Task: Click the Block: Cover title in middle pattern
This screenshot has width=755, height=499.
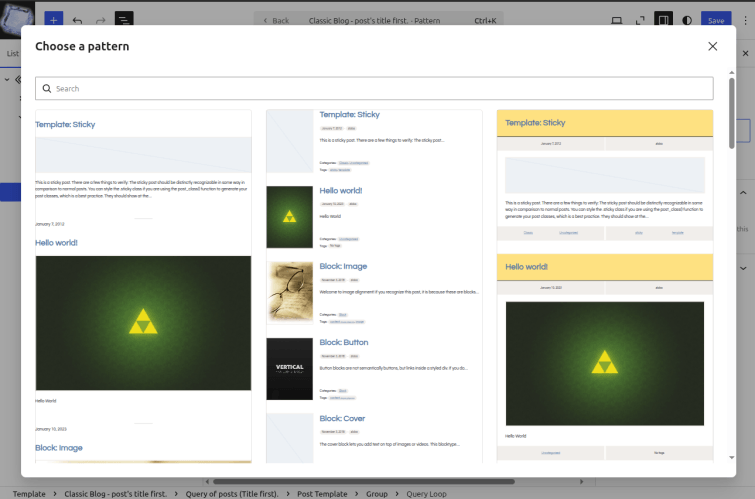Action: point(342,419)
